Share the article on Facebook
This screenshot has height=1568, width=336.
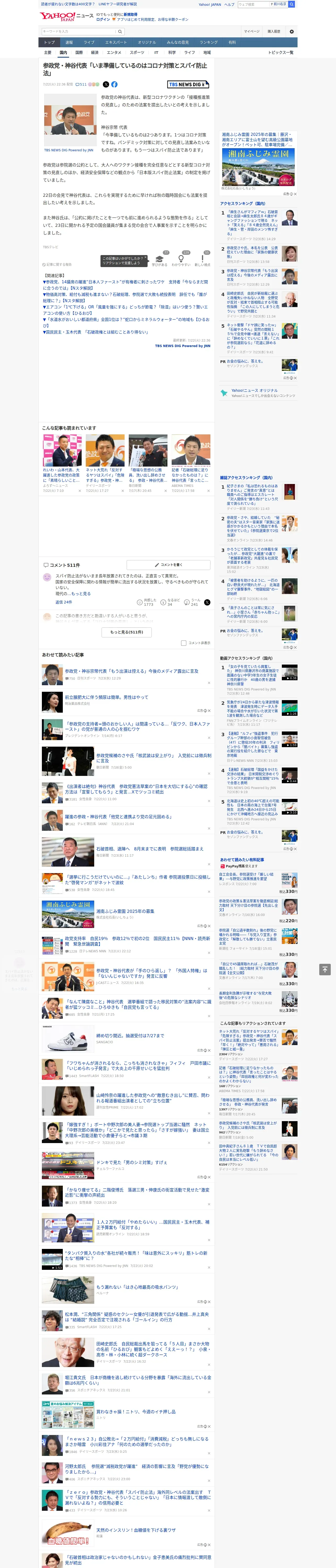[x=114, y=85]
